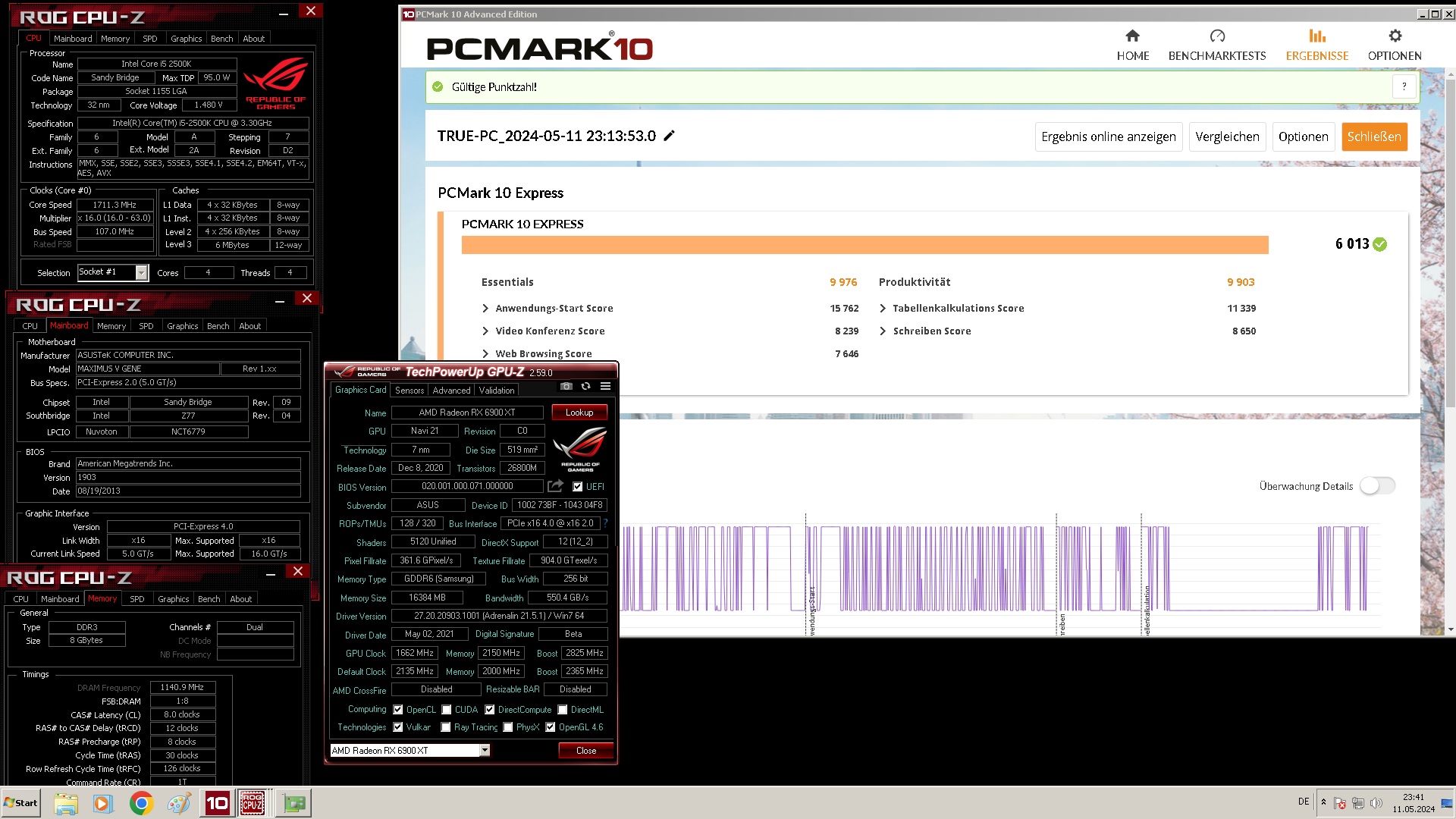Image resolution: width=1456 pixels, height=819 pixels.
Task: Click the PCMark vertical scrollbar up arrow
Action: [x=1450, y=74]
